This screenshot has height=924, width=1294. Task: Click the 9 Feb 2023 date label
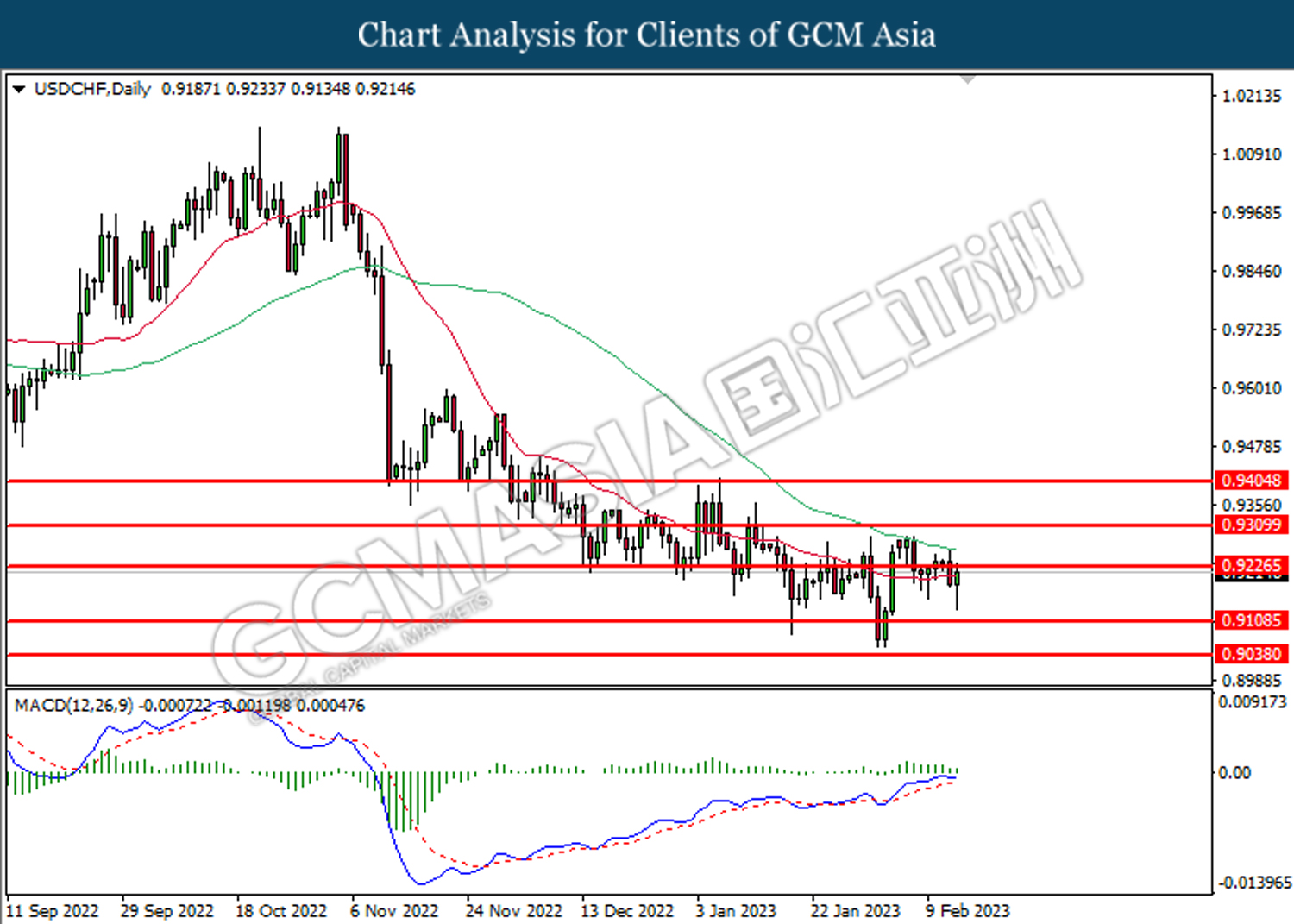(967, 911)
